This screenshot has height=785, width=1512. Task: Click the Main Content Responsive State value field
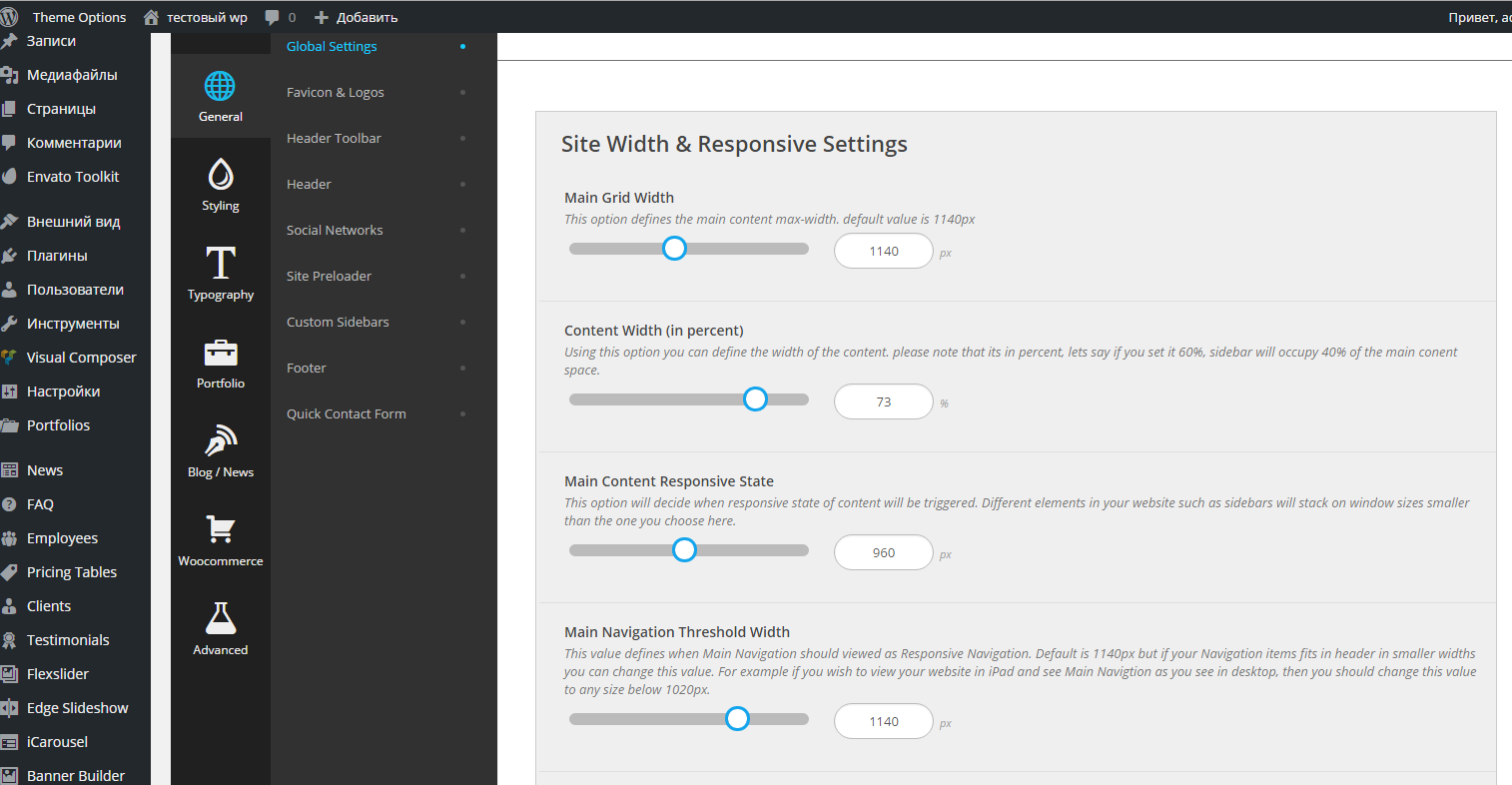point(883,552)
